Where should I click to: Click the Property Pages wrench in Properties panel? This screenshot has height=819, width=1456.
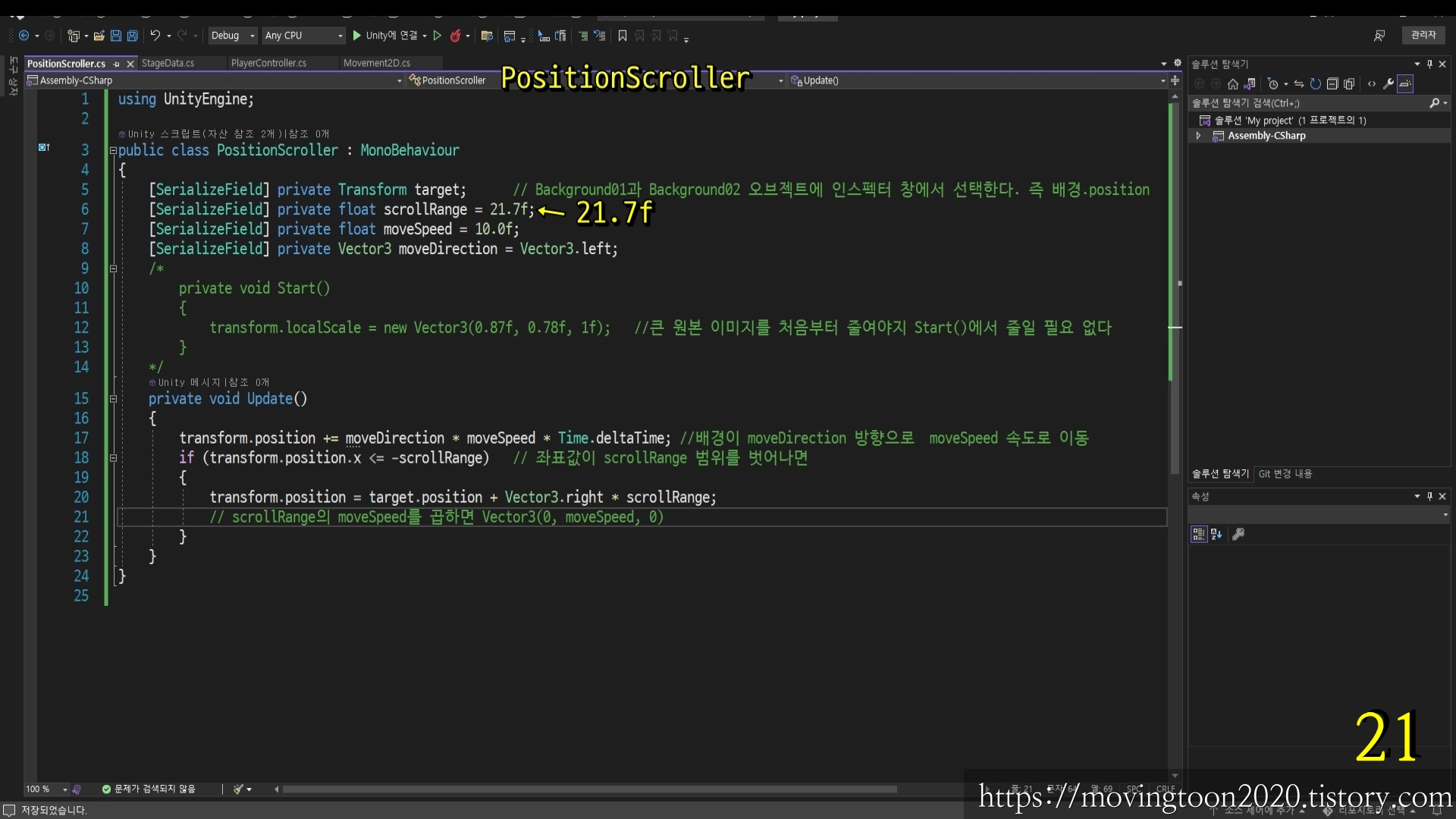point(1238,535)
